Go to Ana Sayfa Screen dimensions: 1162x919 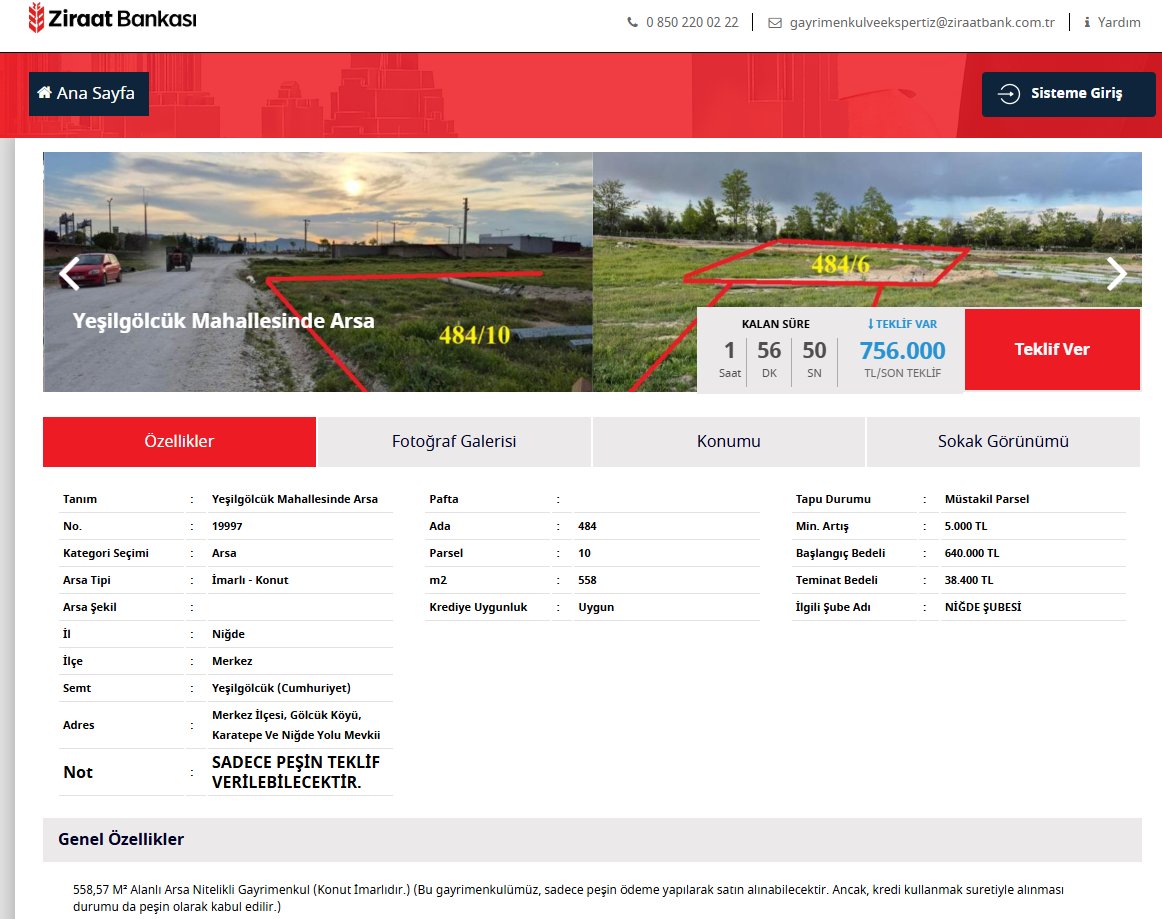click(89, 93)
